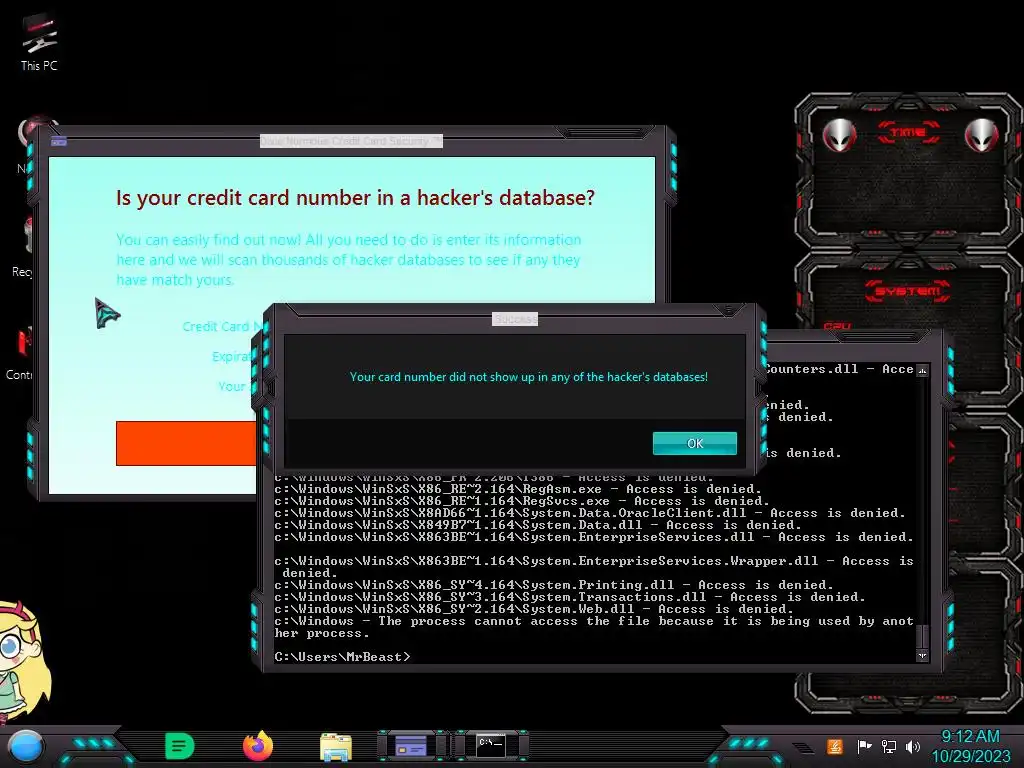Click the Command Prompt scrollbar thumb

coord(922,636)
